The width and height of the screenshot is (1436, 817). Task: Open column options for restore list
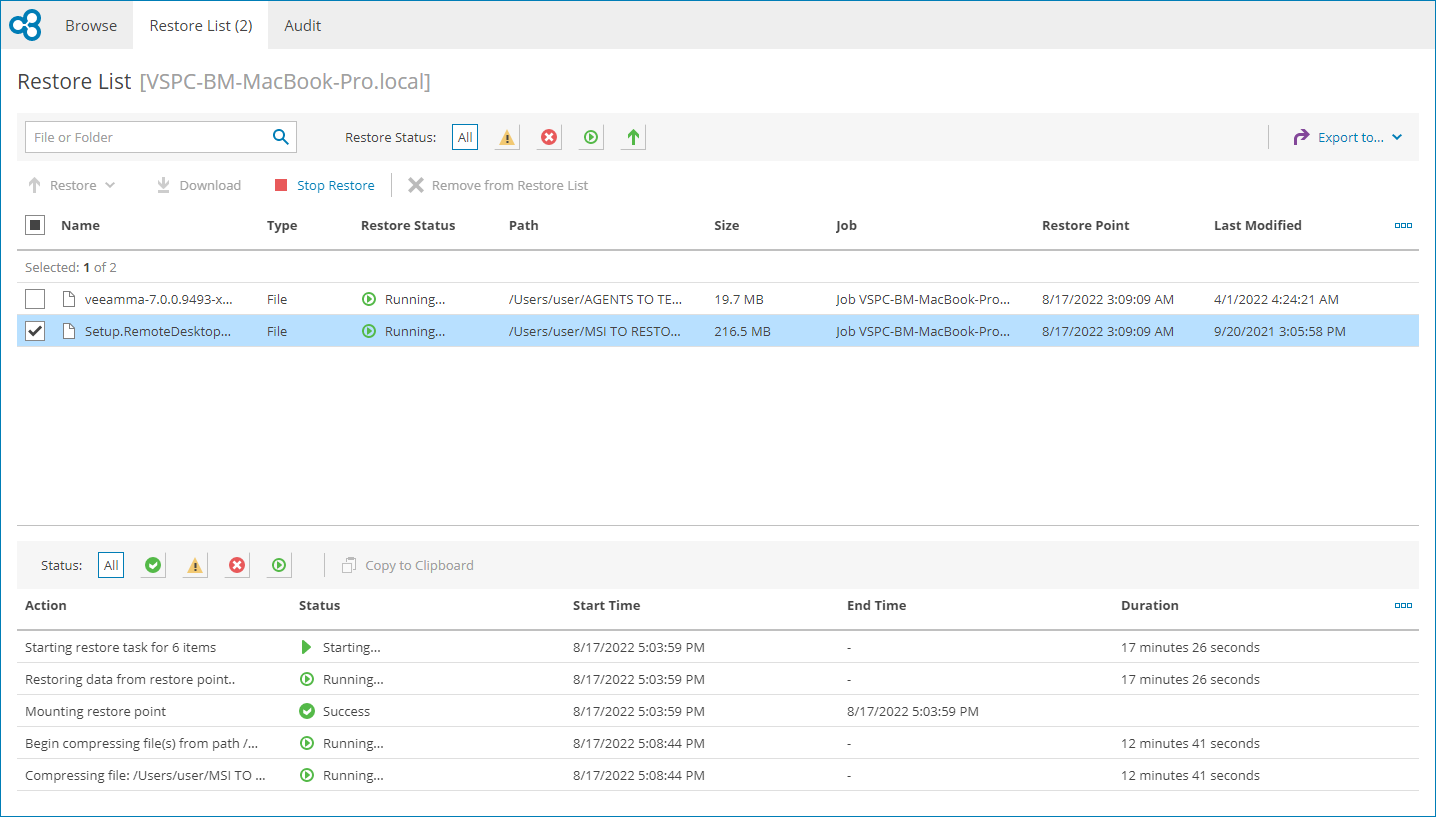1403,225
